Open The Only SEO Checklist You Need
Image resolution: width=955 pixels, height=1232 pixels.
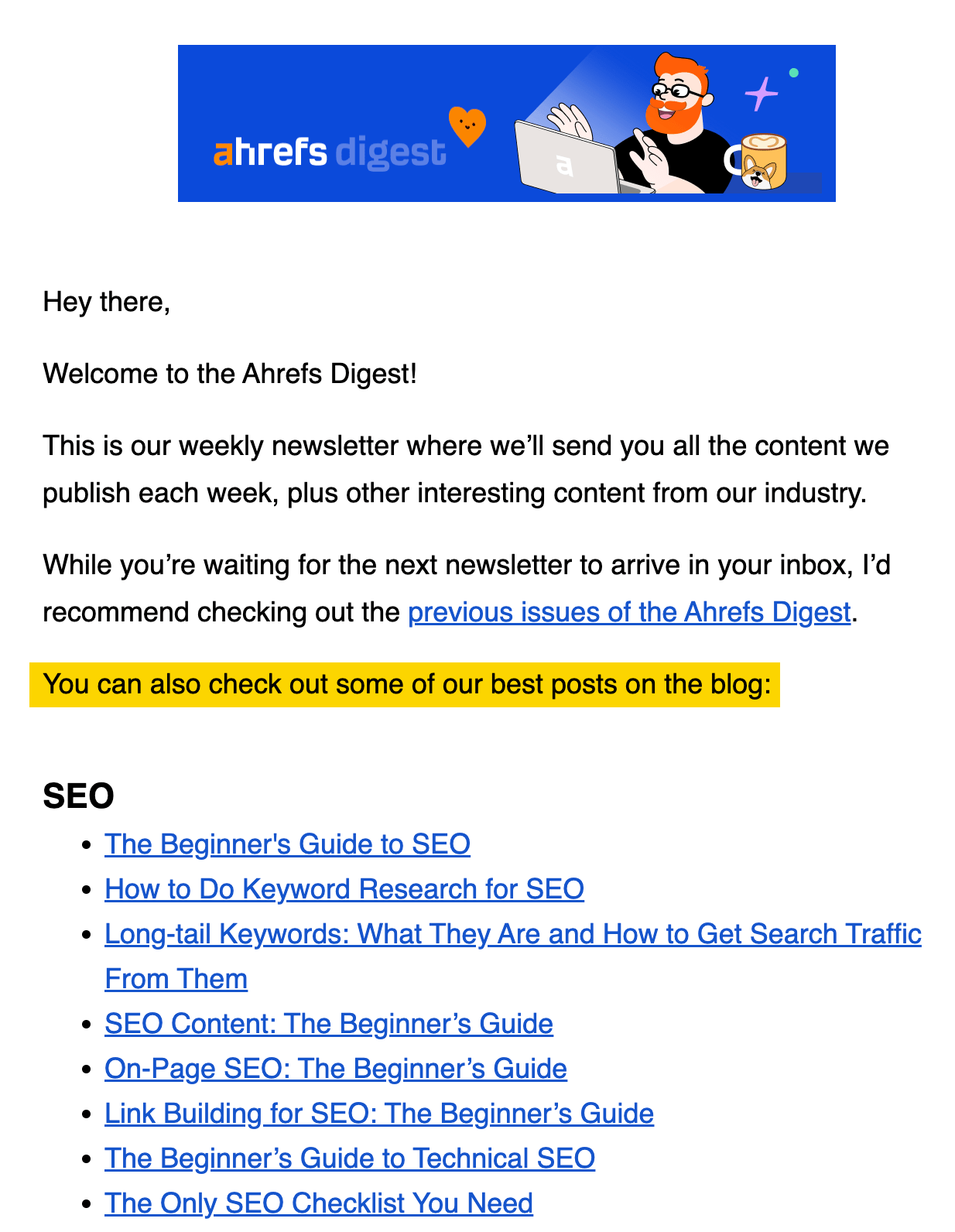[319, 1203]
